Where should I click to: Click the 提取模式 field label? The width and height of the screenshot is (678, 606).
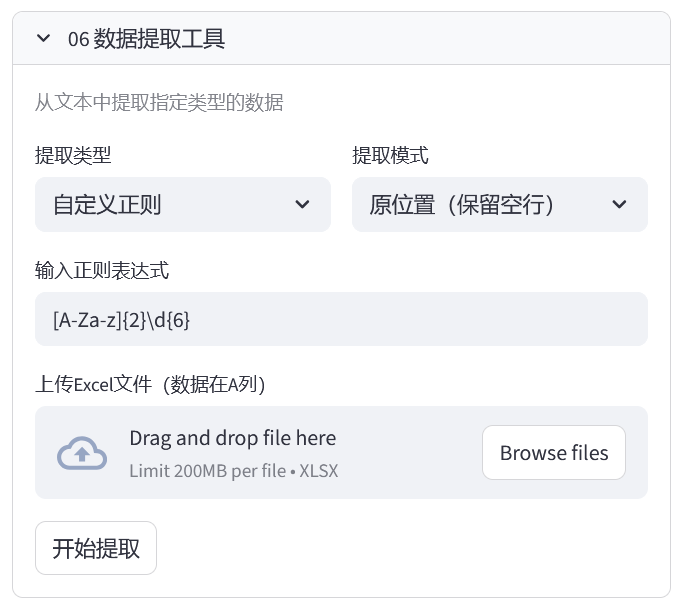(390, 155)
